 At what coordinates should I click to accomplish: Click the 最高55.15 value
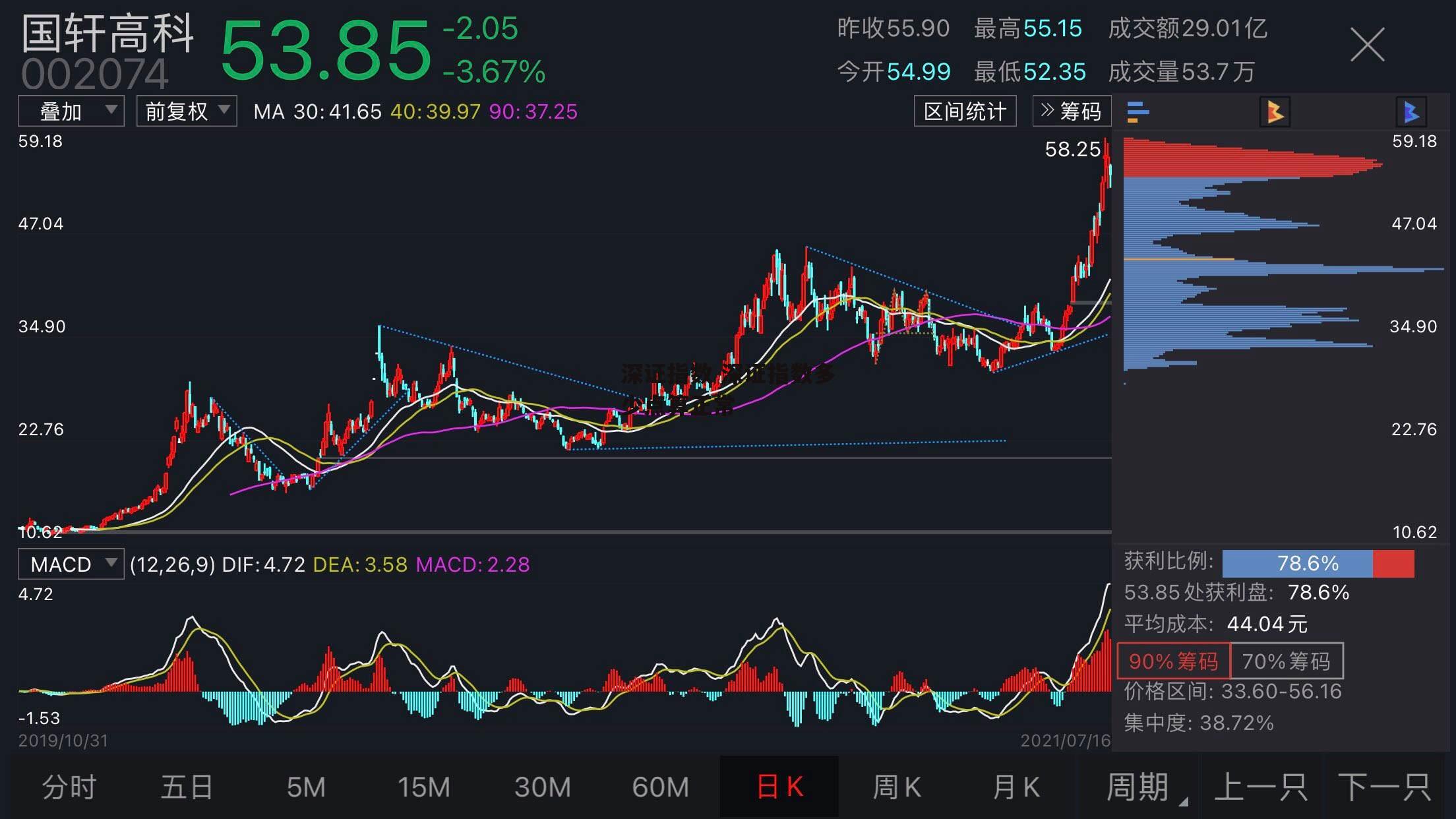(1028, 28)
